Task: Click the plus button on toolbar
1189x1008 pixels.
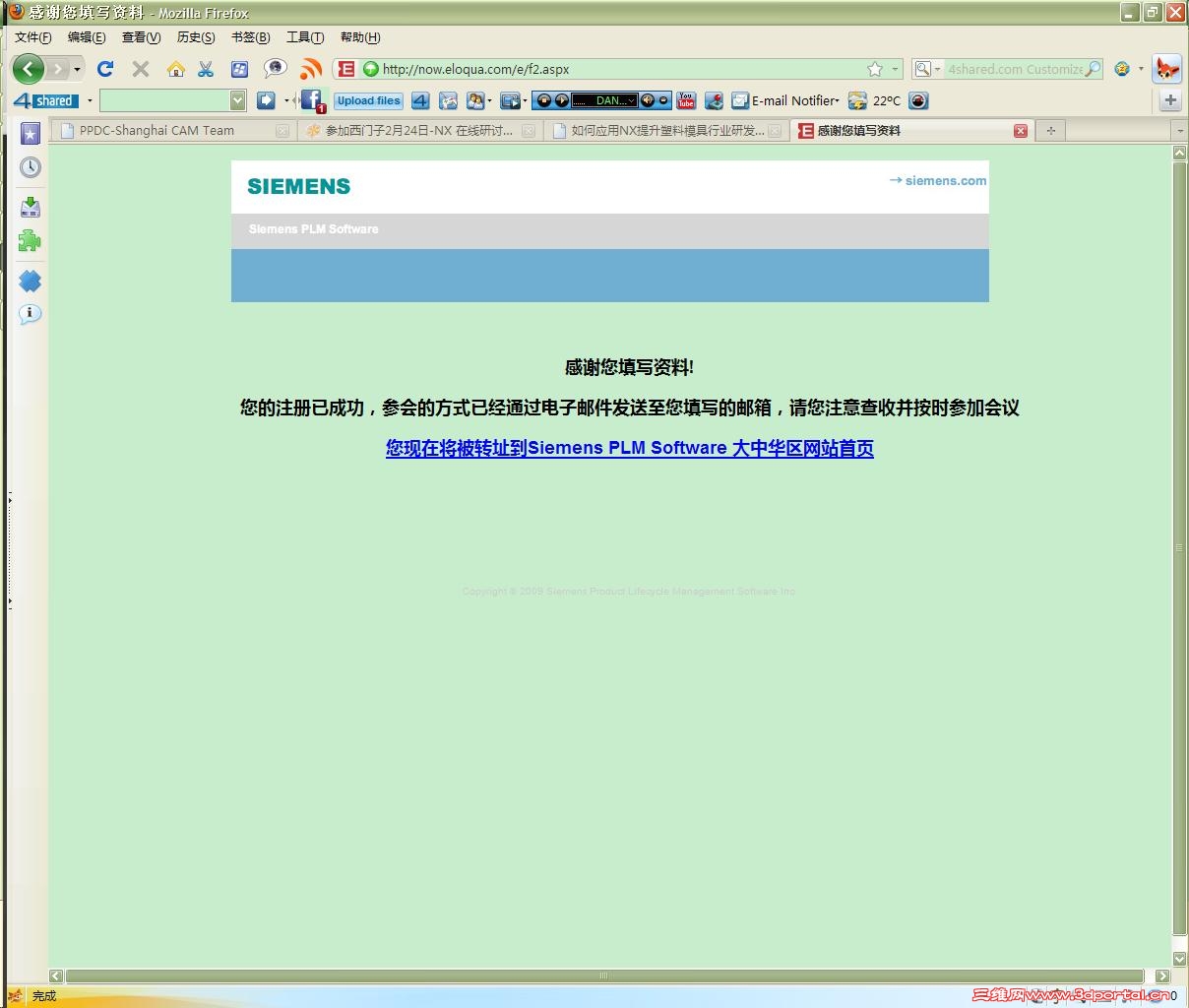Action: pyautogui.click(x=1170, y=100)
